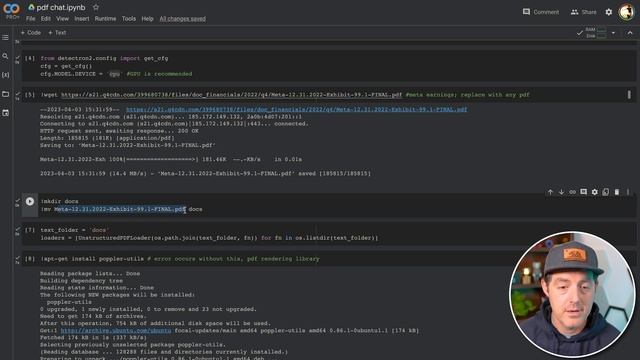Open the Tools menu
The height and width of the screenshot is (360, 640).
click(129, 19)
